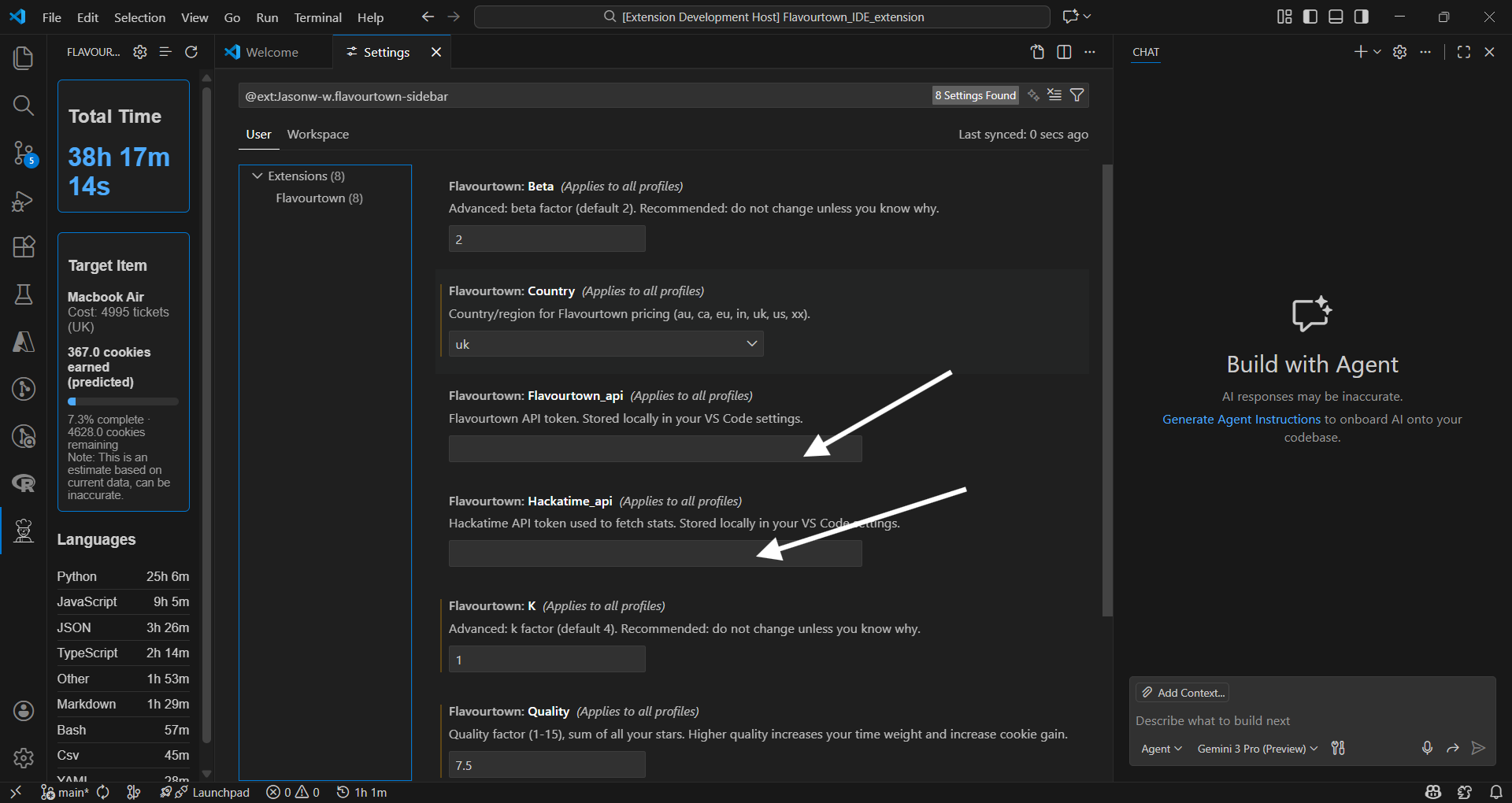Open Manage gear at bottom of activity bar
This screenshot has height=803, width=1512.
(24, 758)
